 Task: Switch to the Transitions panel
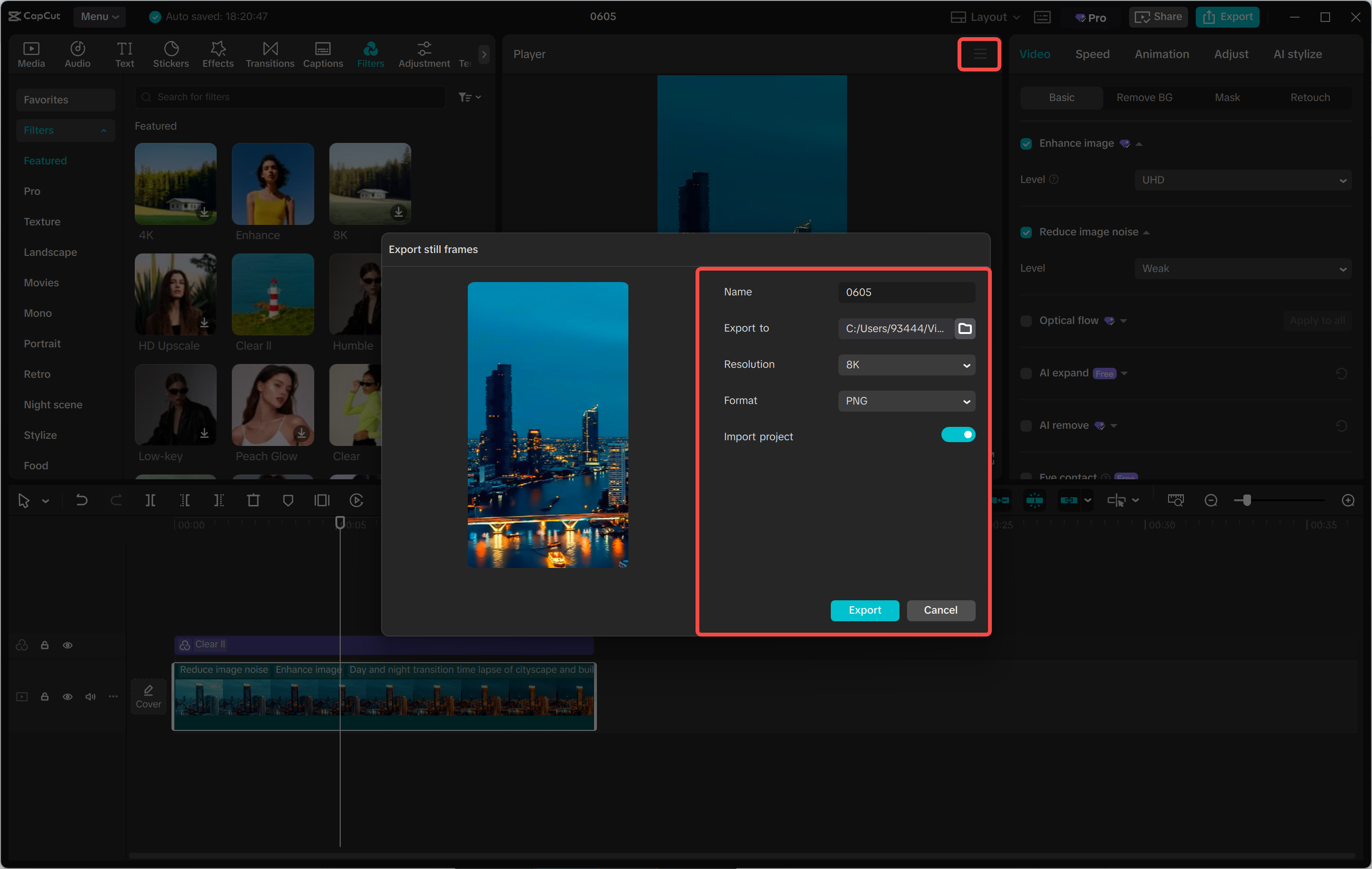270,54
